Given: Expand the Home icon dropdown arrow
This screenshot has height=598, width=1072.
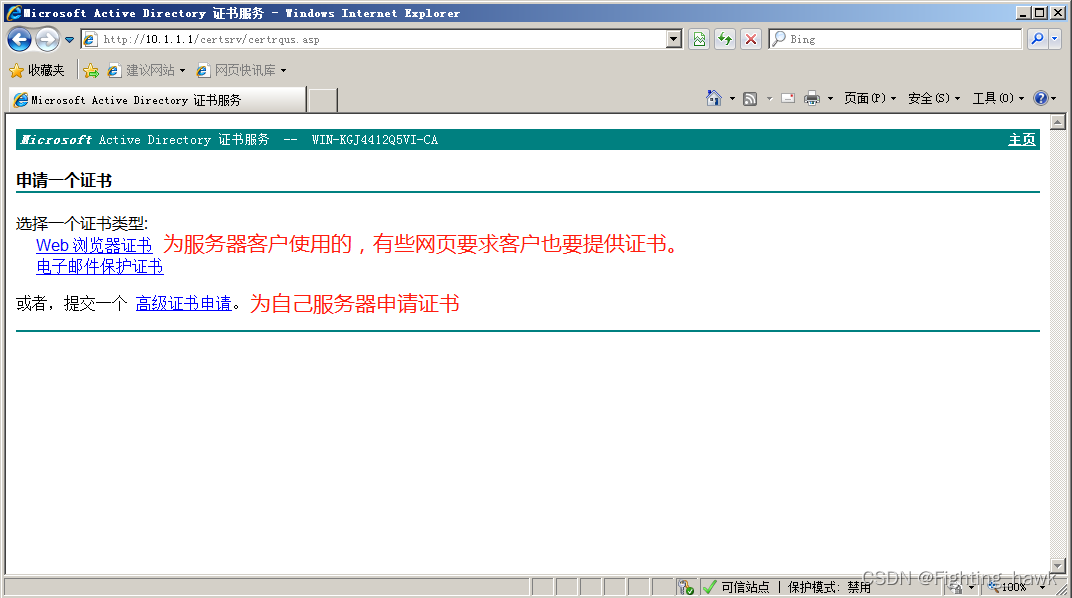Looking at the screenshot, I should [x=732, y=98].
